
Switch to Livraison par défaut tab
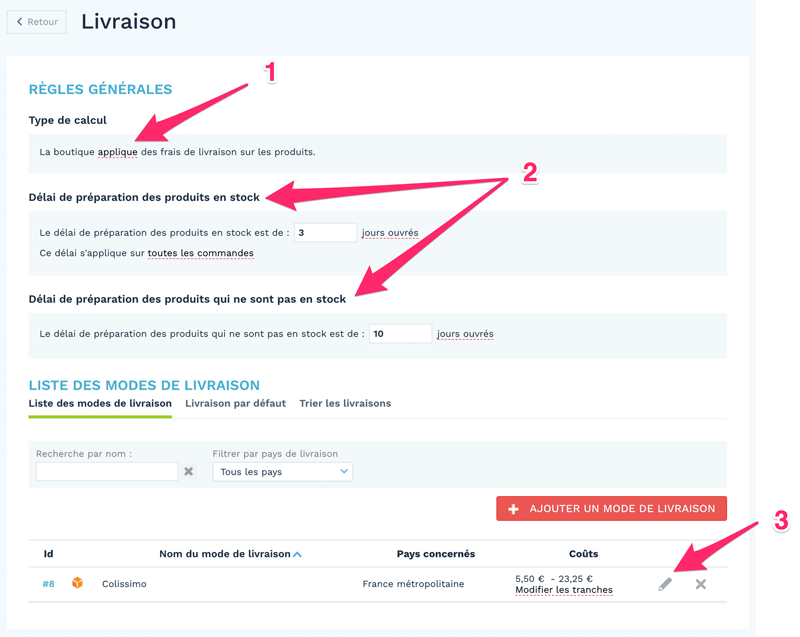pyautogui.click(x=235, y=403)
